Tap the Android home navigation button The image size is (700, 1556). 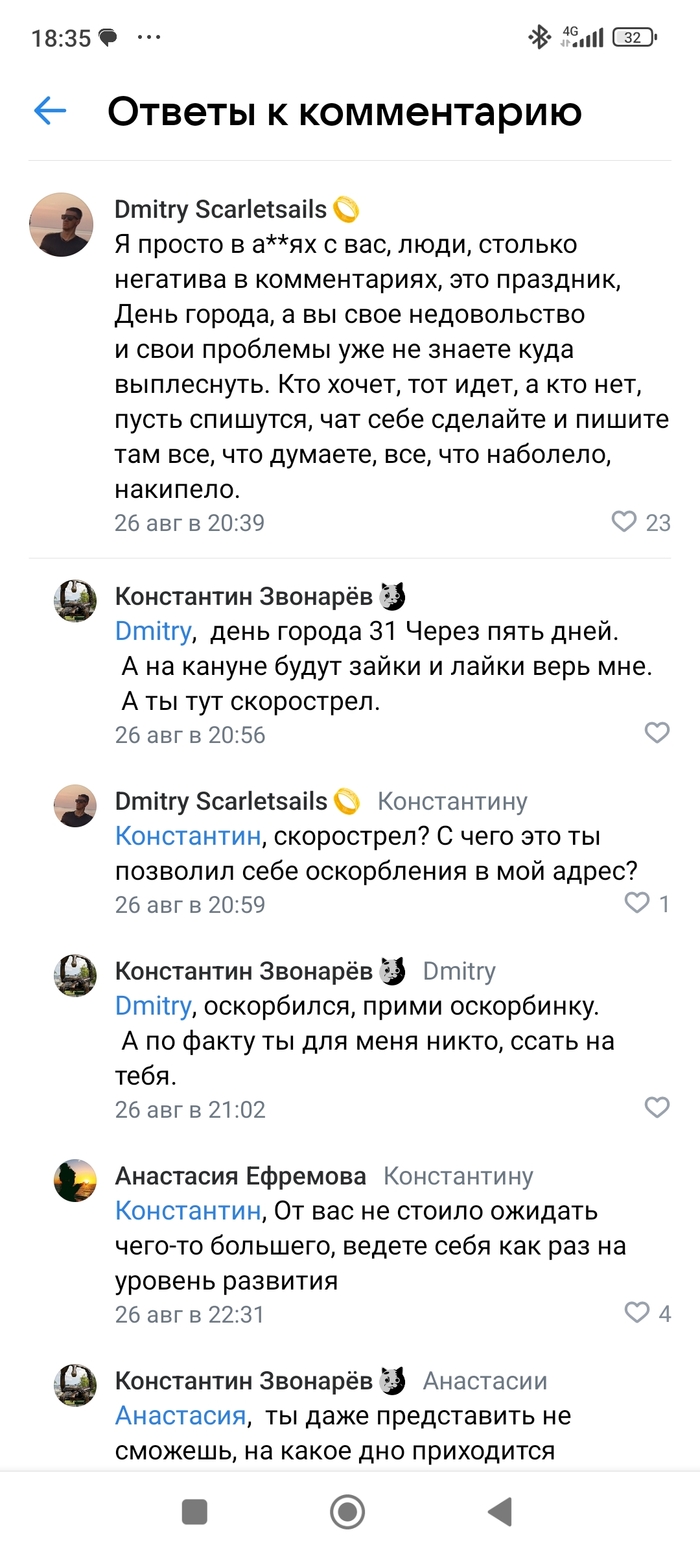(347, 1511)
